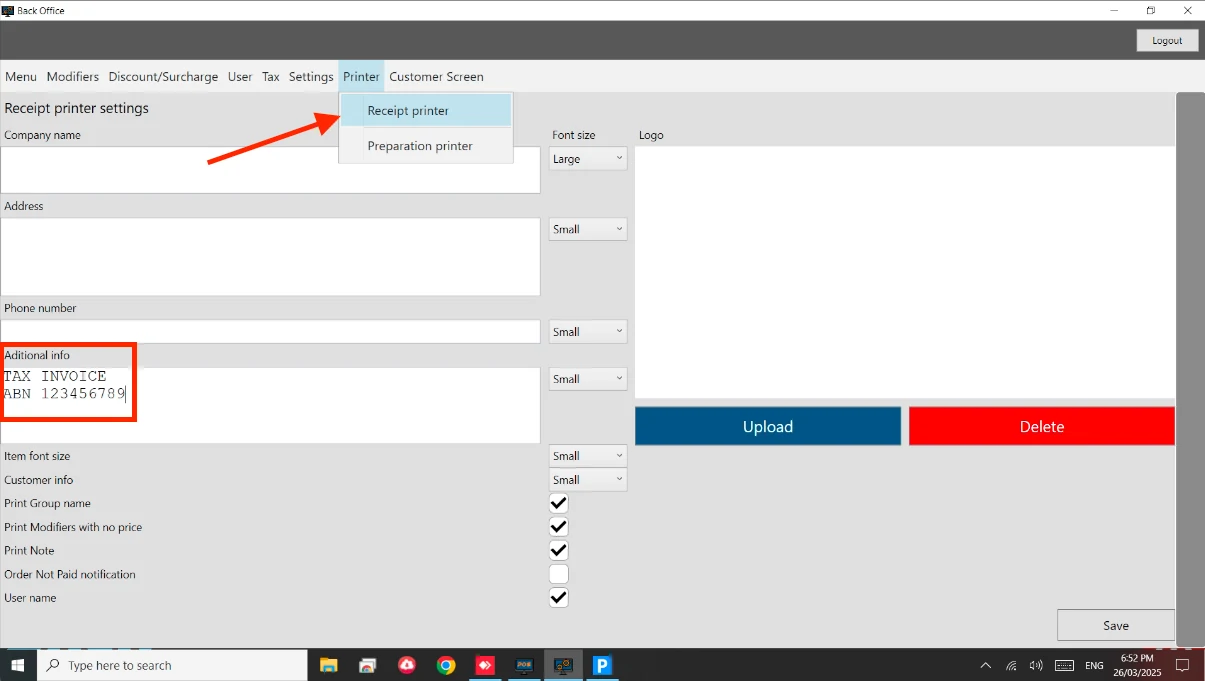Screen dimensions: 1205x681
Task: Open the Company name font size dropdown
Action: 588,159
